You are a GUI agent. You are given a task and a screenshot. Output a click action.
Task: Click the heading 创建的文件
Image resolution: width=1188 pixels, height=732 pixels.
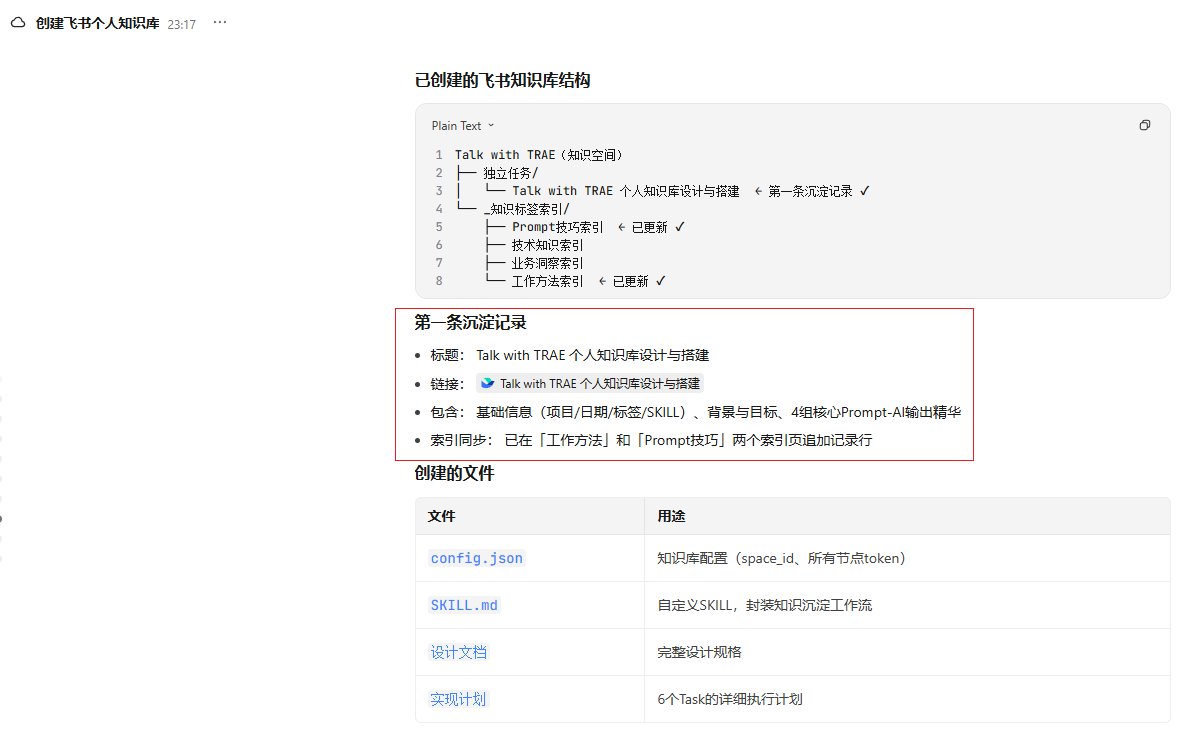[x=455, y=474]
